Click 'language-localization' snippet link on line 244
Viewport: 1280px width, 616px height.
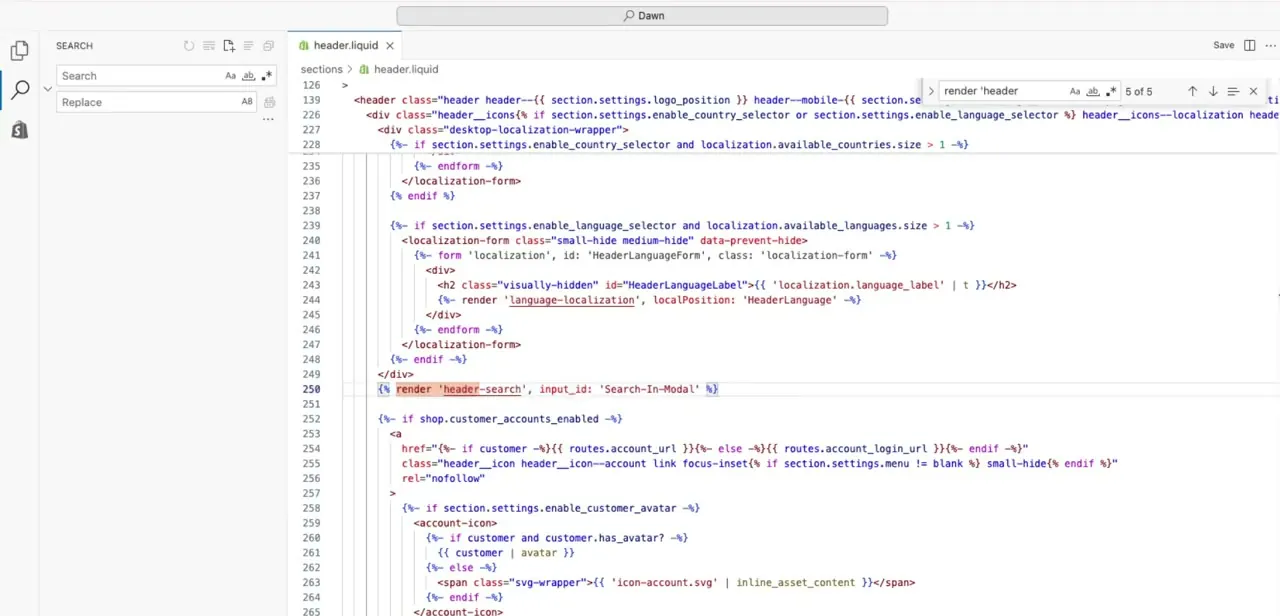(x=571, y=300)
